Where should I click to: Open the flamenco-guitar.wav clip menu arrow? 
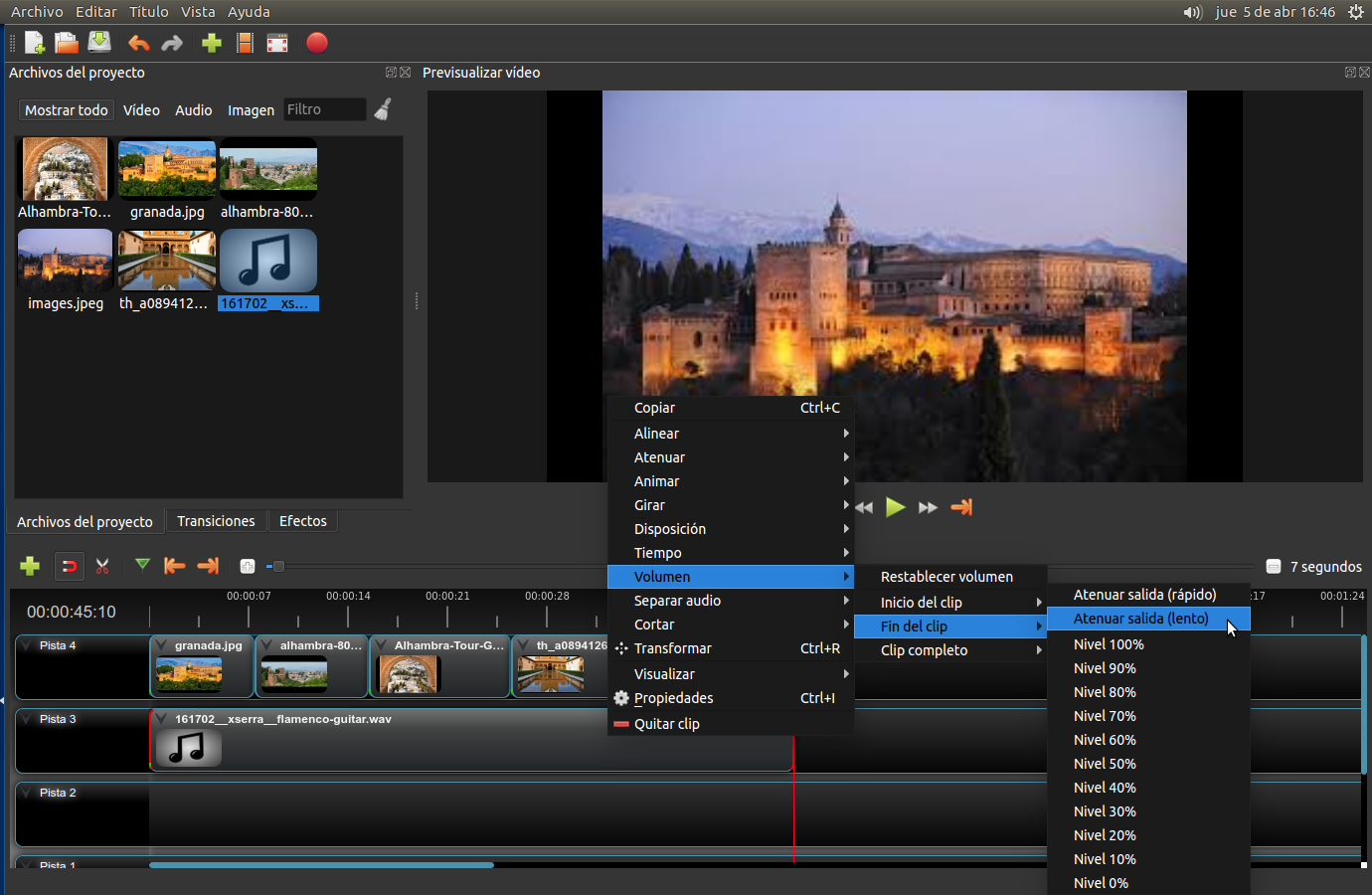click(161, 719)
